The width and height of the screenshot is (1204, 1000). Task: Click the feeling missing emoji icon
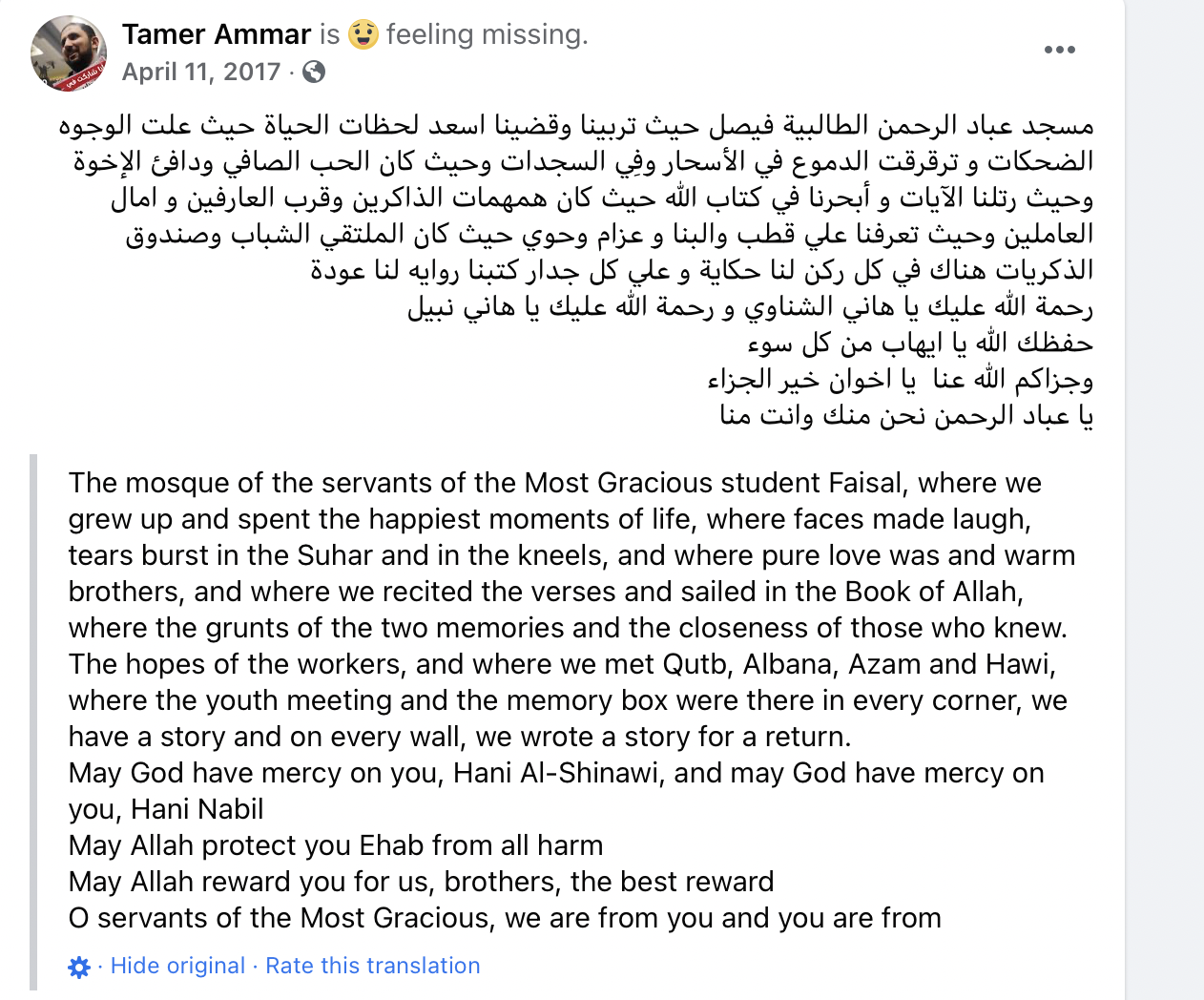point(363,35)
